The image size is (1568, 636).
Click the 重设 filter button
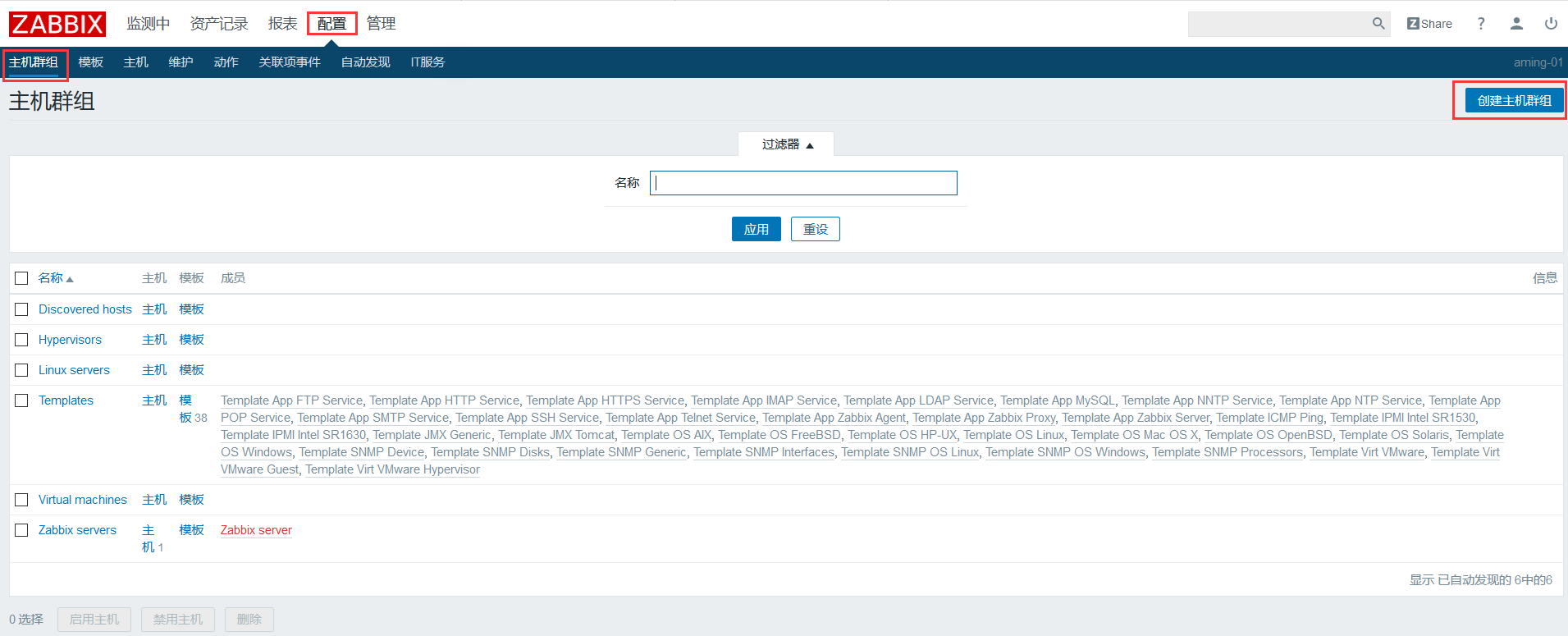816,229
